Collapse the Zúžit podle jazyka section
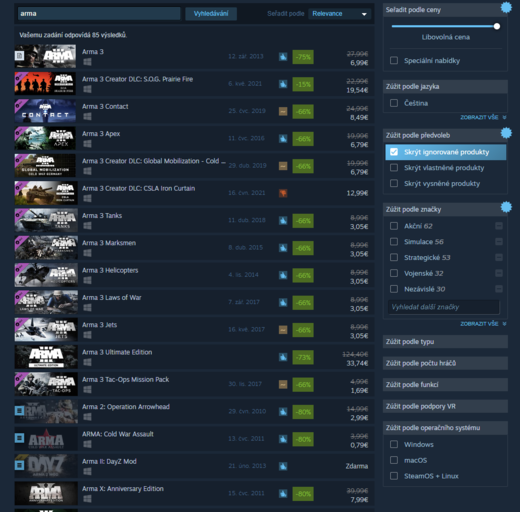This screenshot has width=520, height=512. click(x=445, y=87)
